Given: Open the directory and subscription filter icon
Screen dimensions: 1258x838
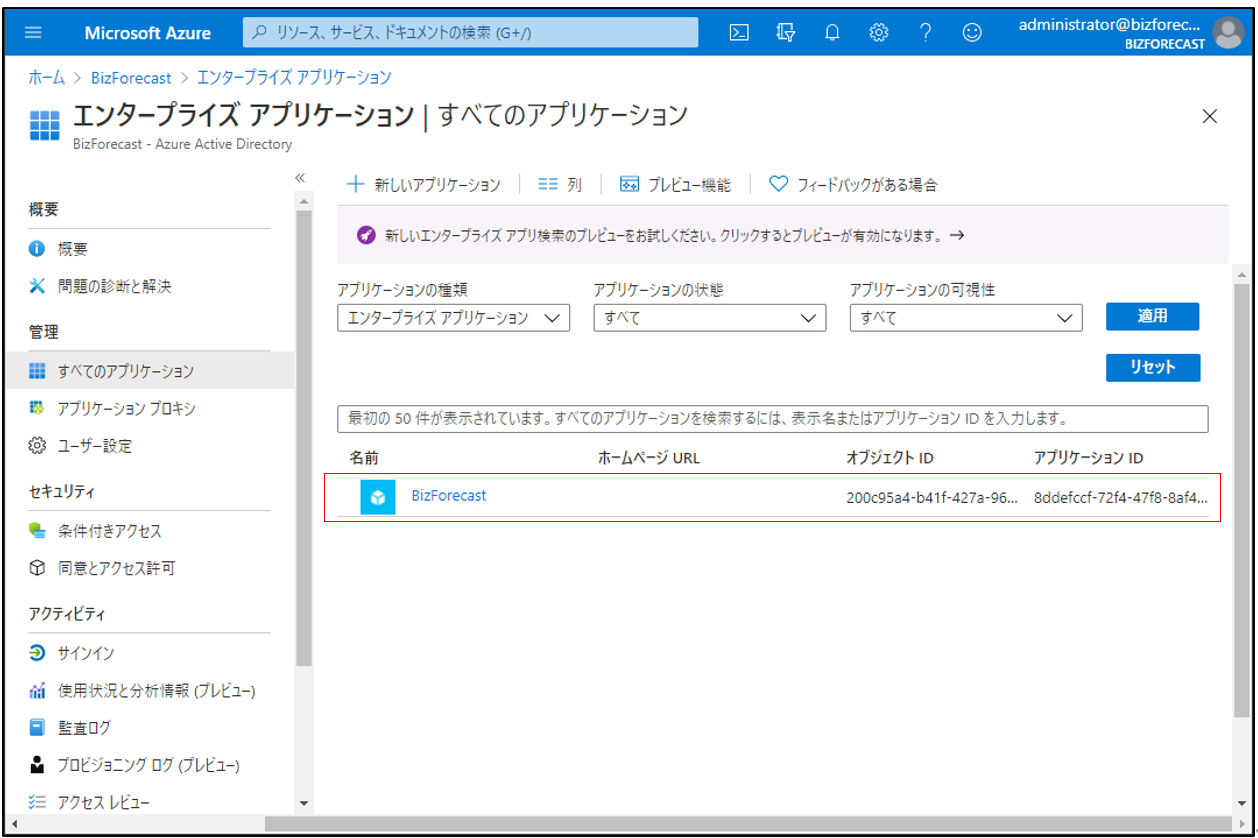Looking at the screenshot, I should point(786,33).
